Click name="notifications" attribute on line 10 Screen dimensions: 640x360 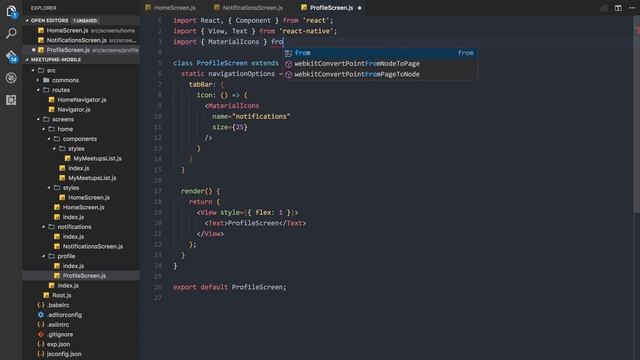point(251,116)
